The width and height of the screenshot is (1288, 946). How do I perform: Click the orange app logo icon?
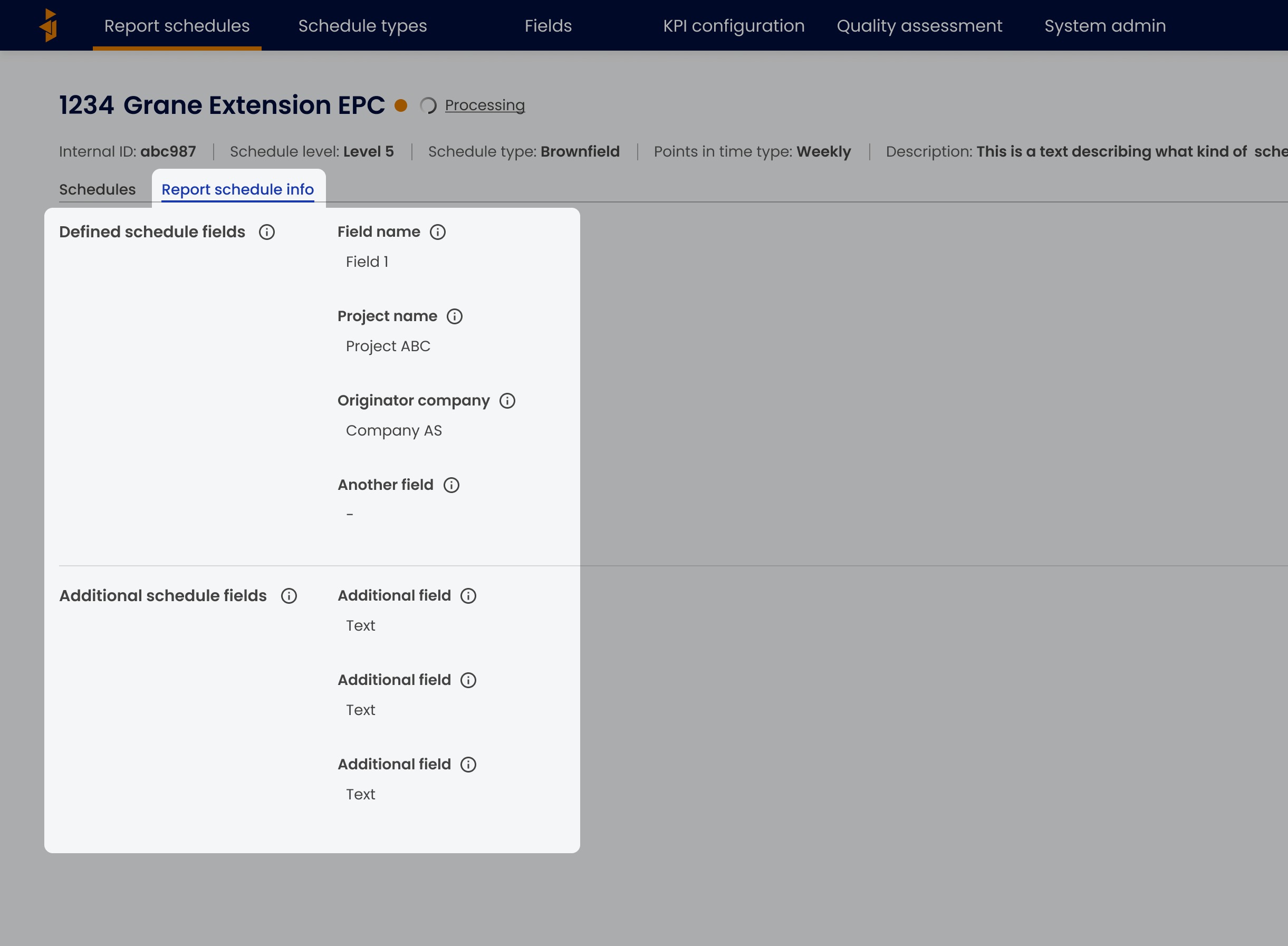pyautogui.click(x=49, y=25)
